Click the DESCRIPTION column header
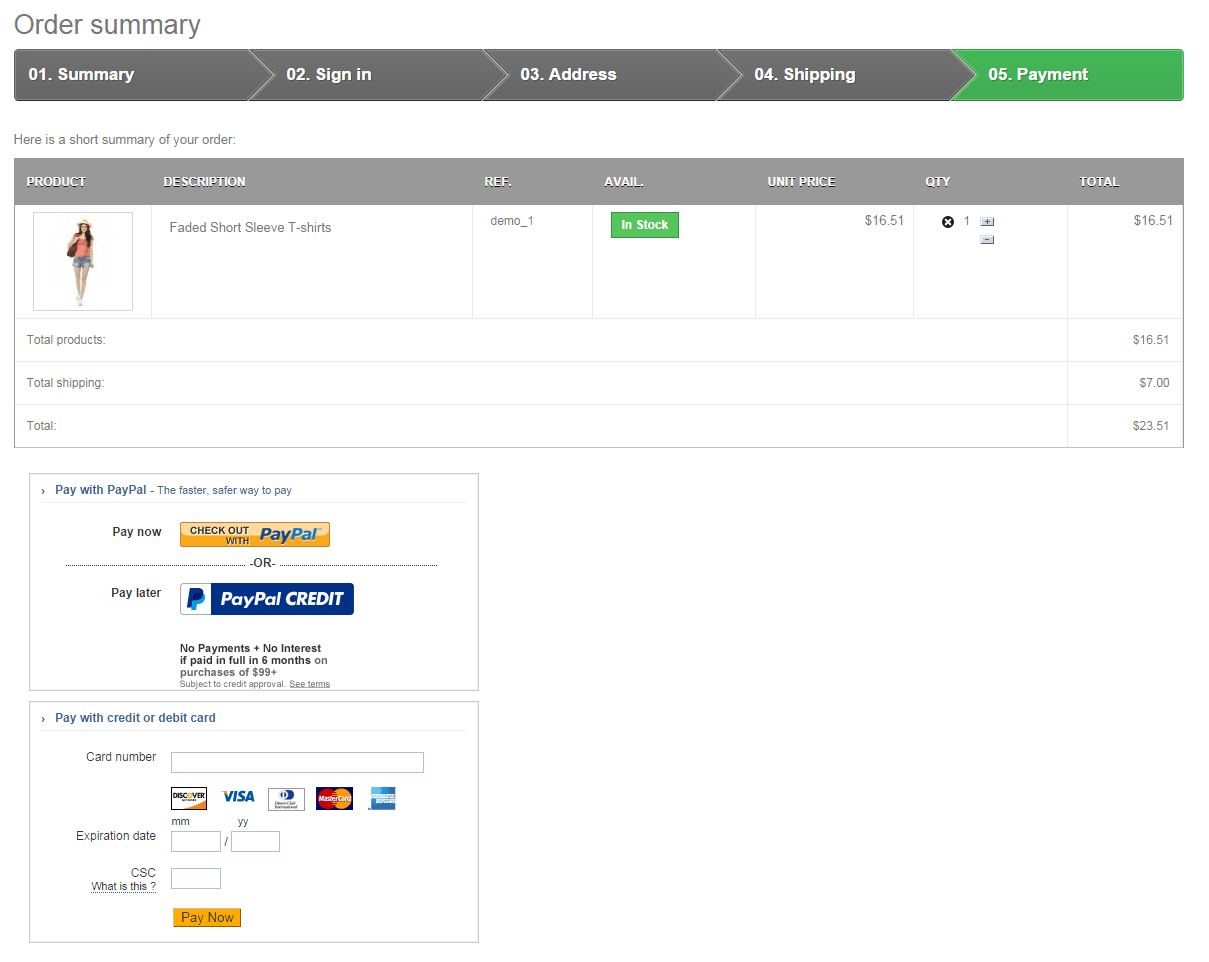This screenshot has width=1209, height=962. click(204, 182)
